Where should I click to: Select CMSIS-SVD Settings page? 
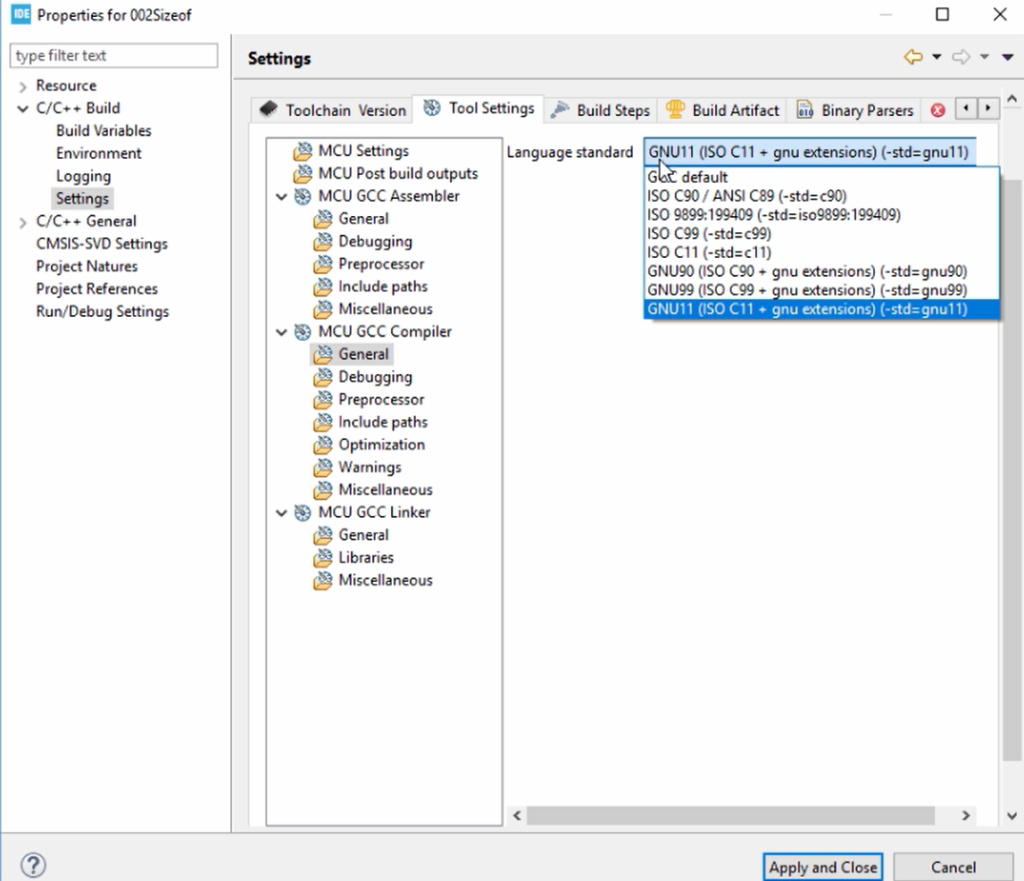tap(102, 244)
